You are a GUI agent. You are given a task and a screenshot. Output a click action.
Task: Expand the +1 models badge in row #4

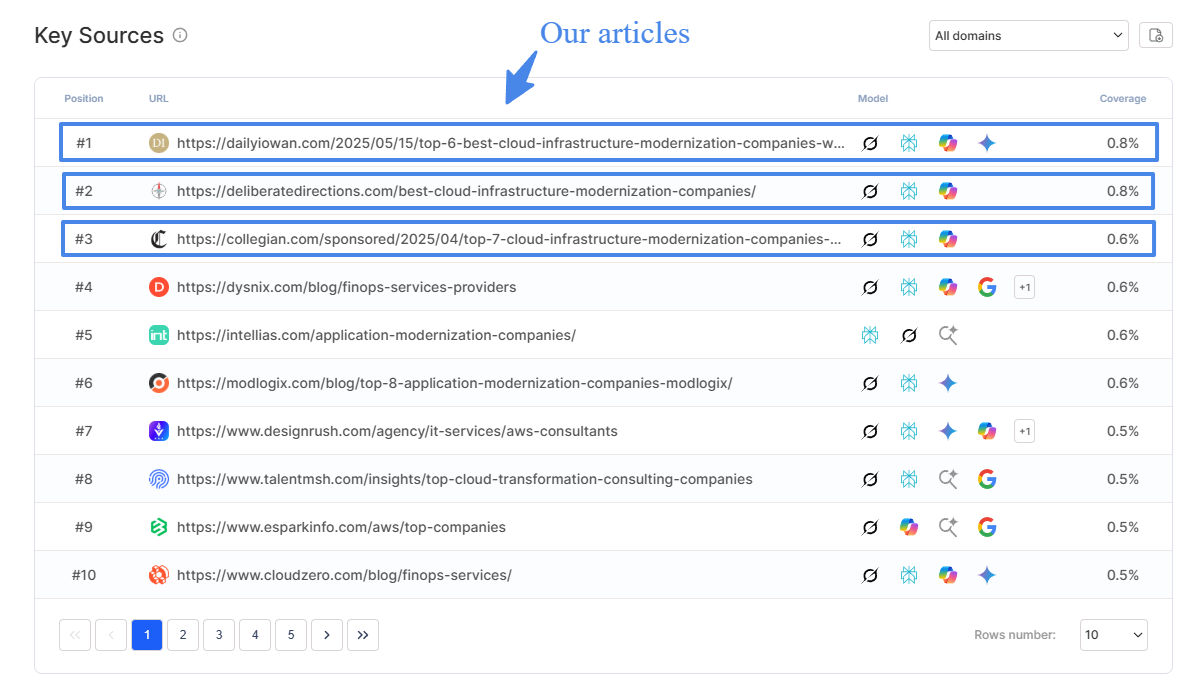tap(1024, 287)
